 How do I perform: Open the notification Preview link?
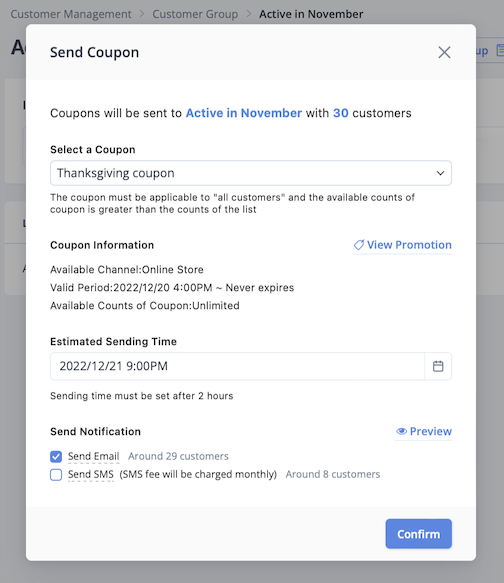click(x=431, y=431)
